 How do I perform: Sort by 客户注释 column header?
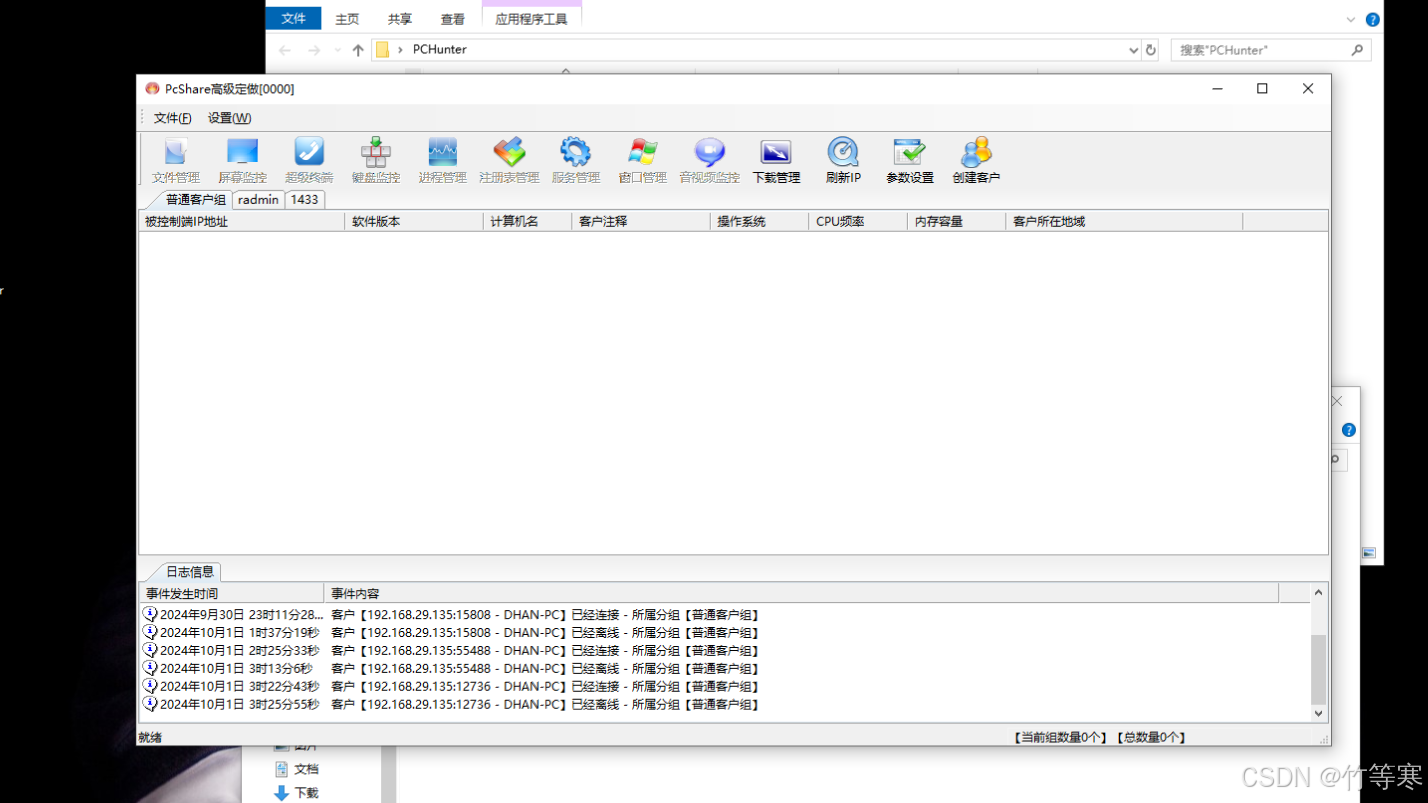[640, 222]
